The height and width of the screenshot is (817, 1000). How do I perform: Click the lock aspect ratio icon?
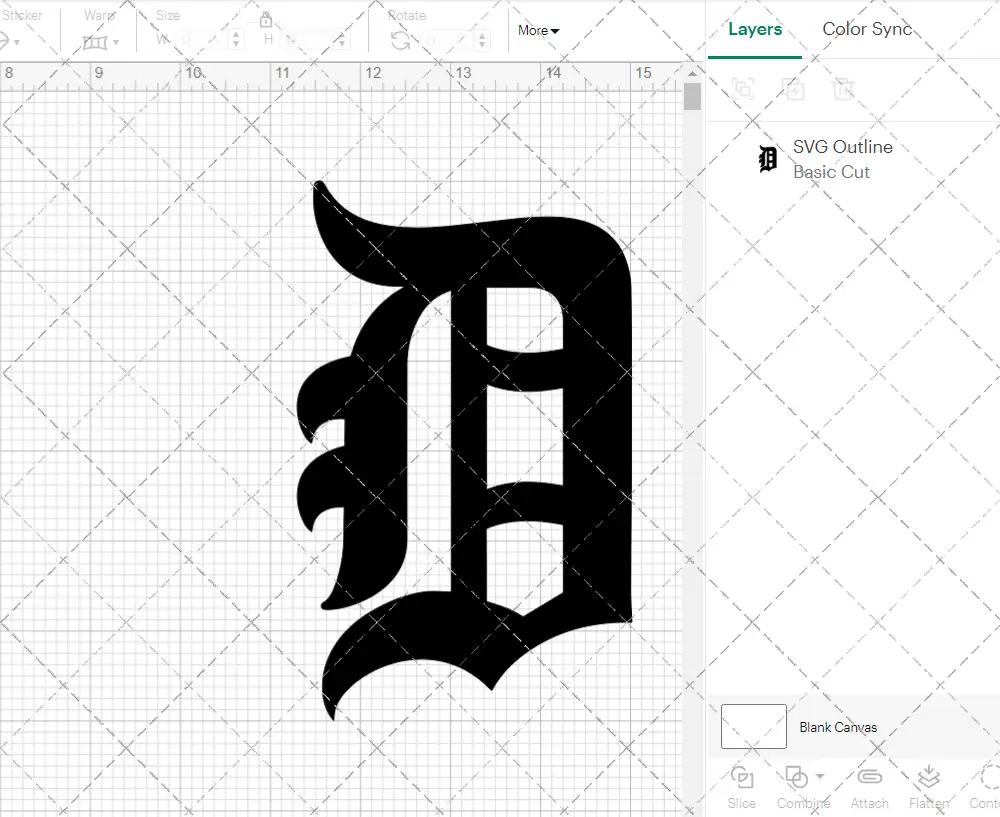click(266, 20)
